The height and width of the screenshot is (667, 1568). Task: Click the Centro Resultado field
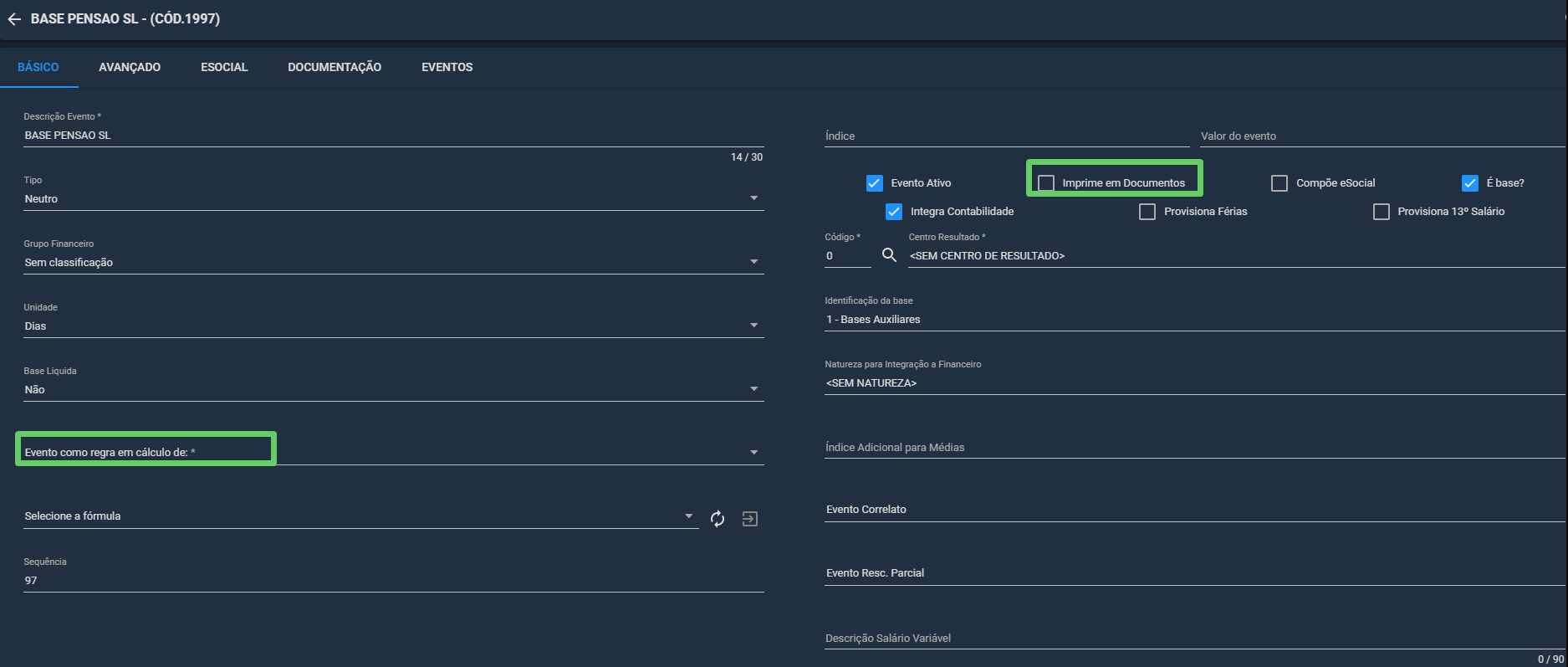[x=1237, y=256]
